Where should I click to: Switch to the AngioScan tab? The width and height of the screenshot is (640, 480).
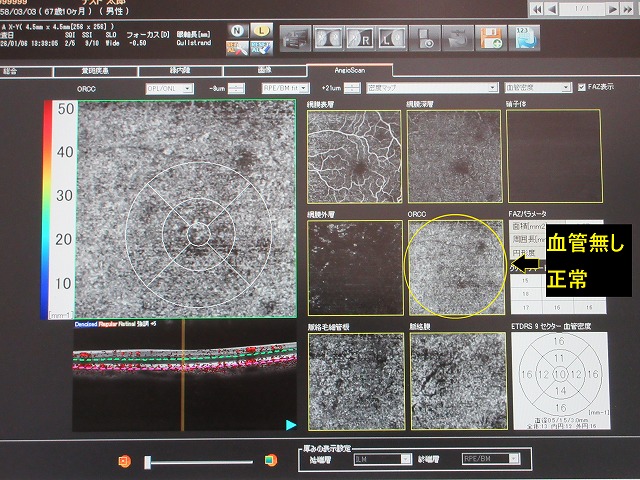coord(349,71)
